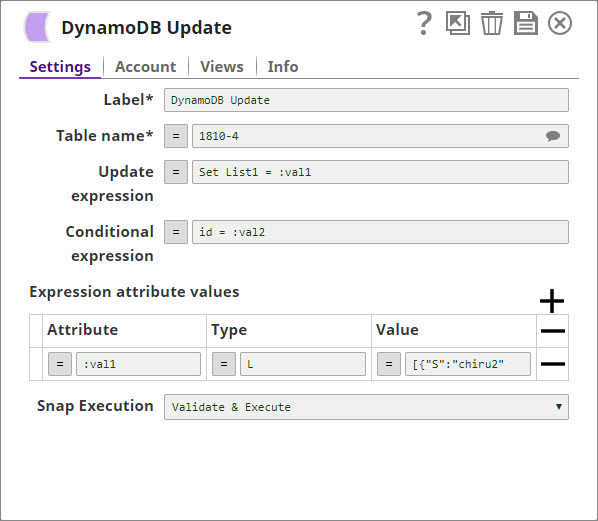Toggle expression for Conditional expression

pyautogui.click(x=176, y=232)
